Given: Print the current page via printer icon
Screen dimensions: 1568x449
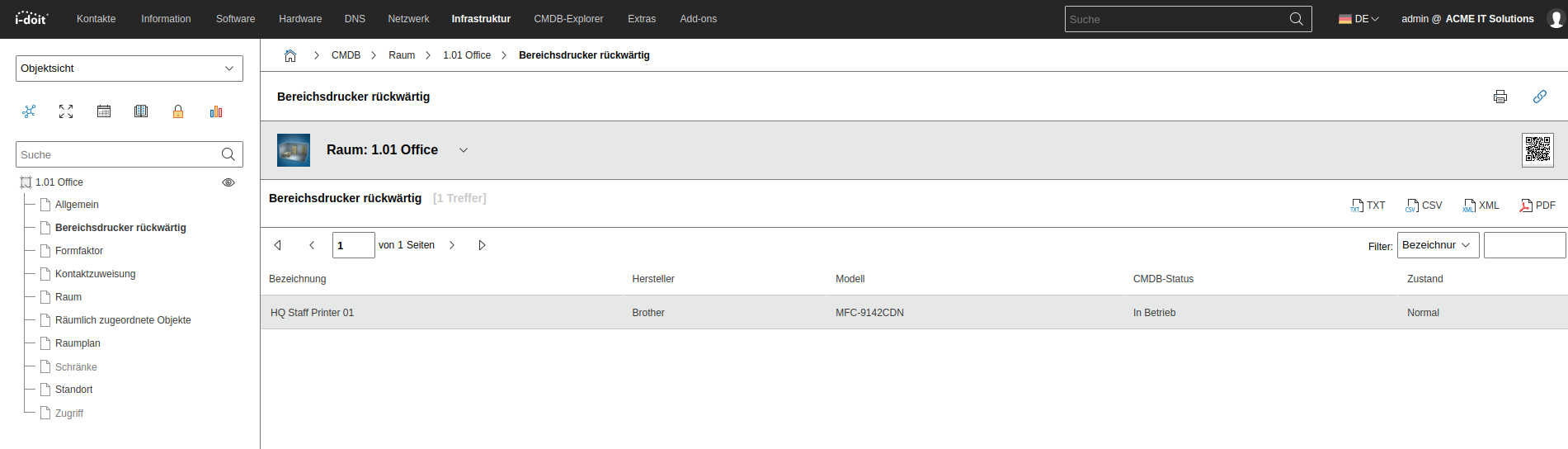Looking at the screenshot, I should [x=1500, y=97].
